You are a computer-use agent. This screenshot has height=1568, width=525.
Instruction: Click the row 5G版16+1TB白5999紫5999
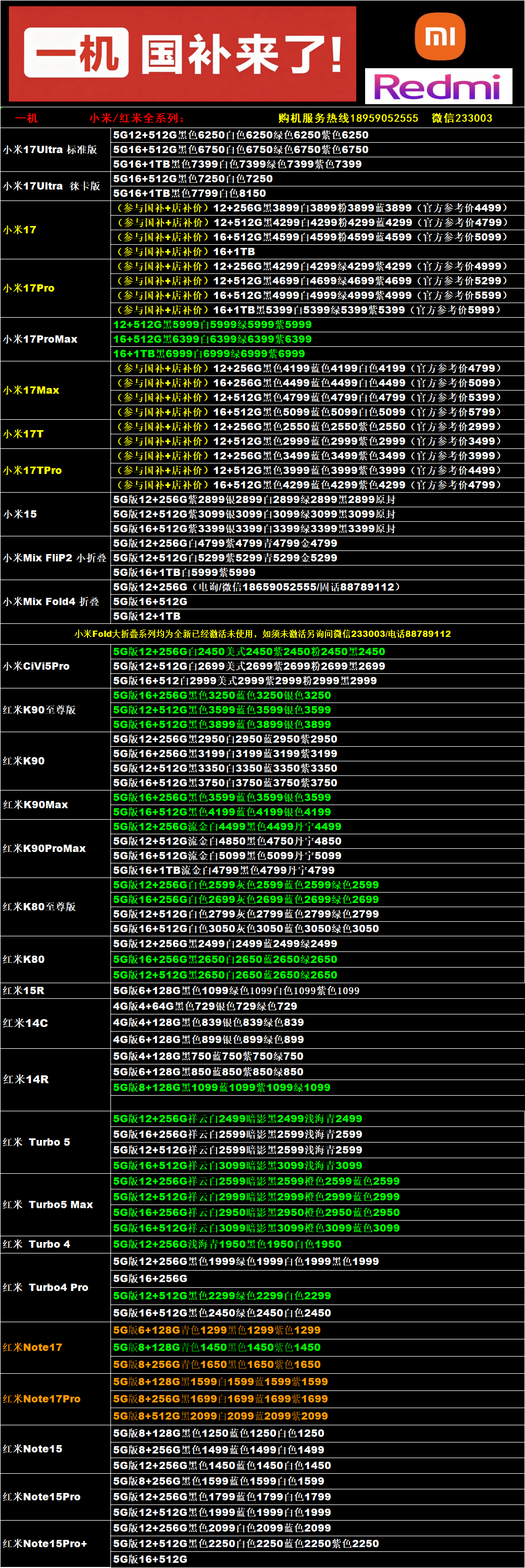click(317, 573)
